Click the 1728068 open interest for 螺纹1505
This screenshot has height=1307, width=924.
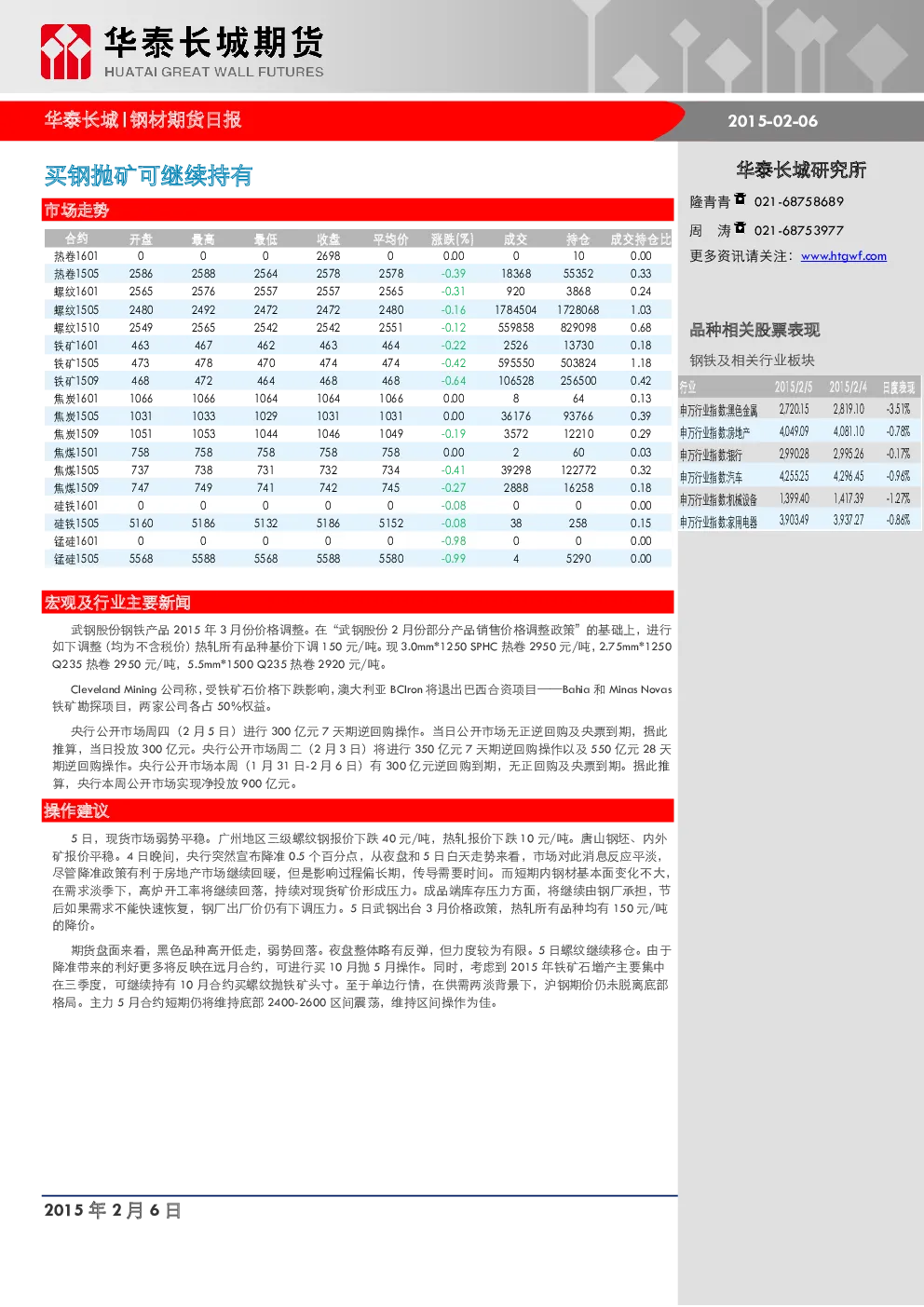[577, 310]
